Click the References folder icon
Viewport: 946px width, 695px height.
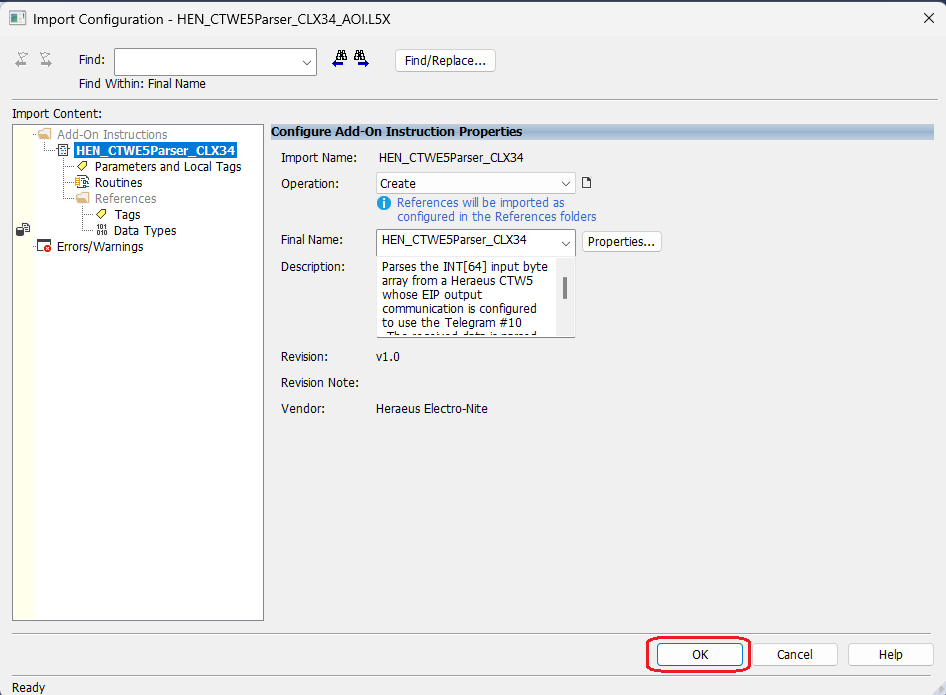(83, 198)
